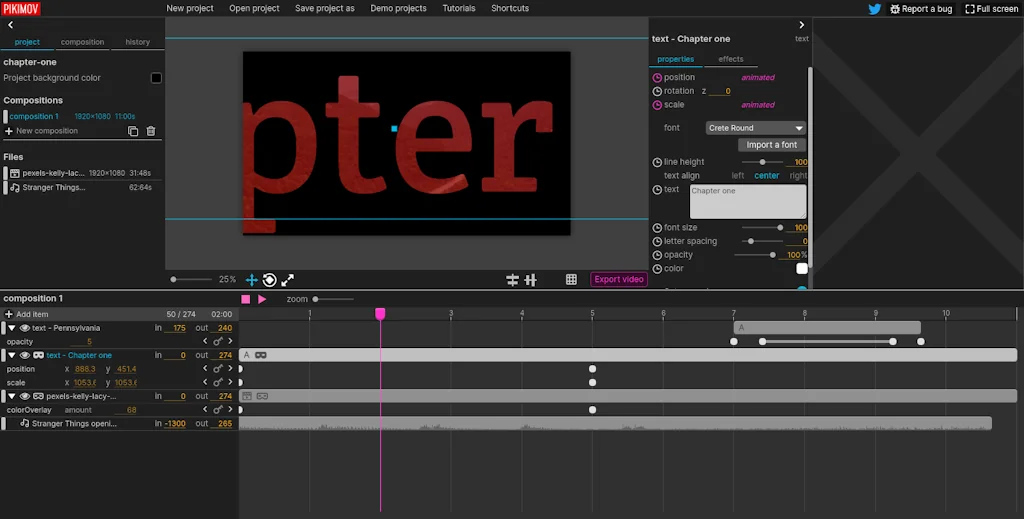Hide the text - Pennsylvania layer
This screenshot has height=519, width=1024.
coord(25,328)
